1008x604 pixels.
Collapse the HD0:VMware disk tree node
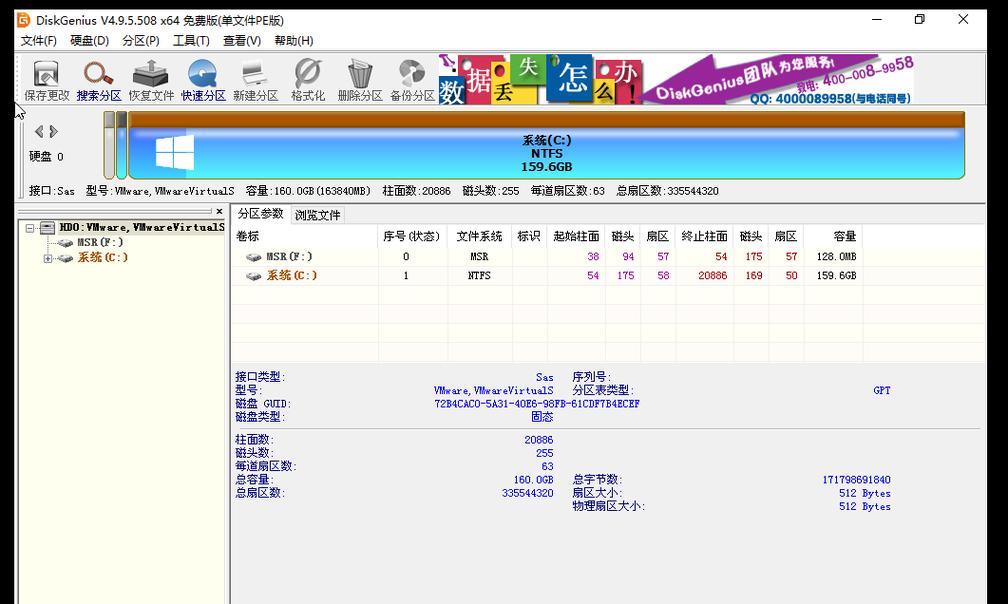[30, 227]
